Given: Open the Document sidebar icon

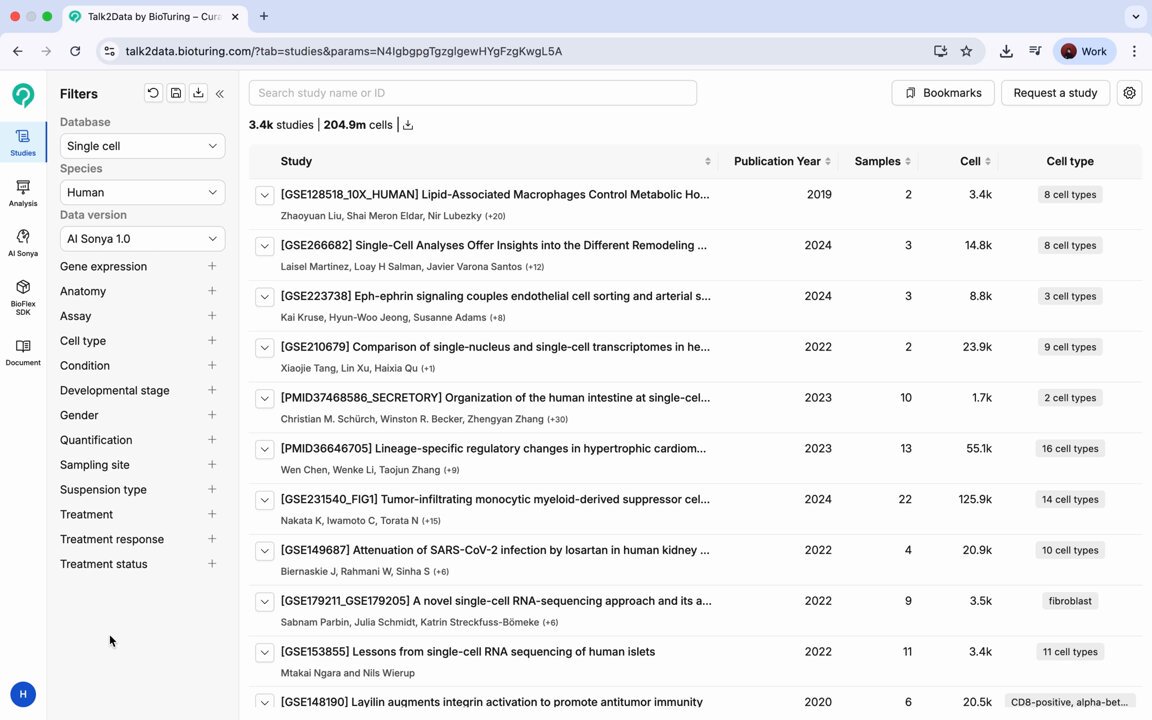Looking at the screenshot, I should (23, 352).
